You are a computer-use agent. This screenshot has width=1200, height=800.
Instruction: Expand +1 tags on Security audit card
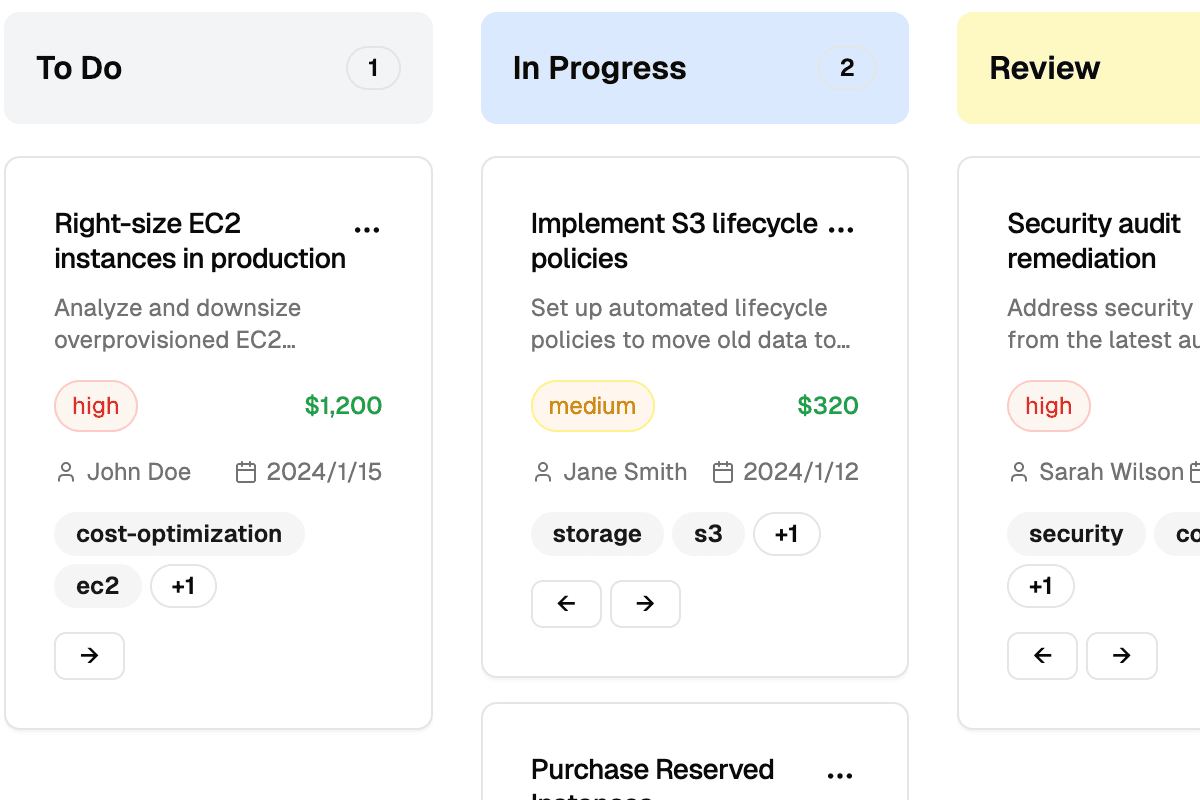coord(1040,586)
